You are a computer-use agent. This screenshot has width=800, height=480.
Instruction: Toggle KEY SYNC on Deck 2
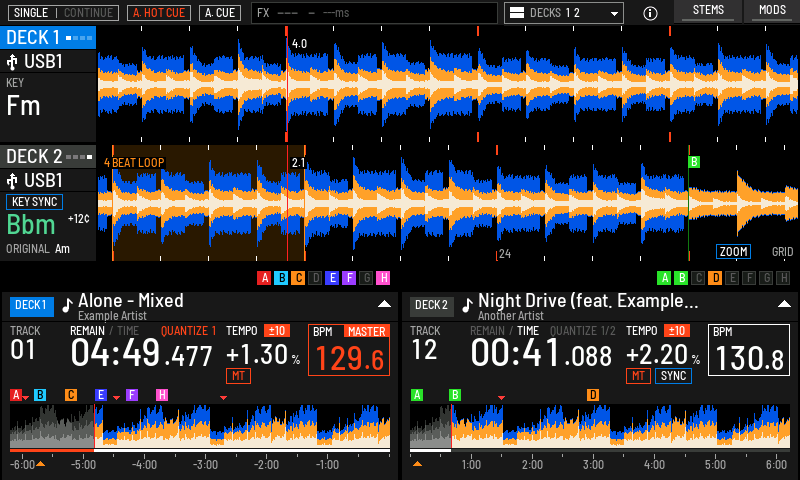point(34,202)
